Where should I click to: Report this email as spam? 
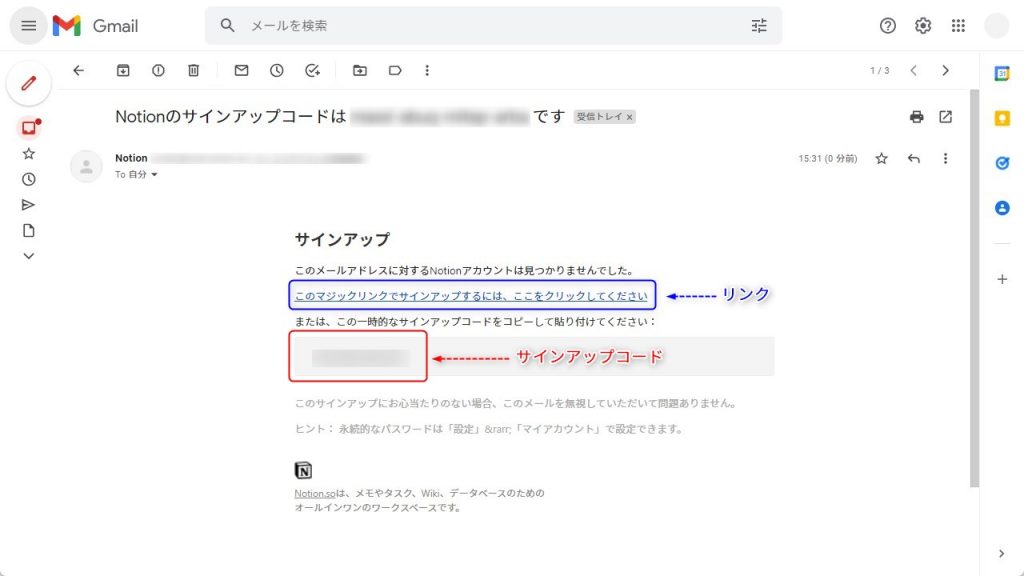(x=158, y=70)
